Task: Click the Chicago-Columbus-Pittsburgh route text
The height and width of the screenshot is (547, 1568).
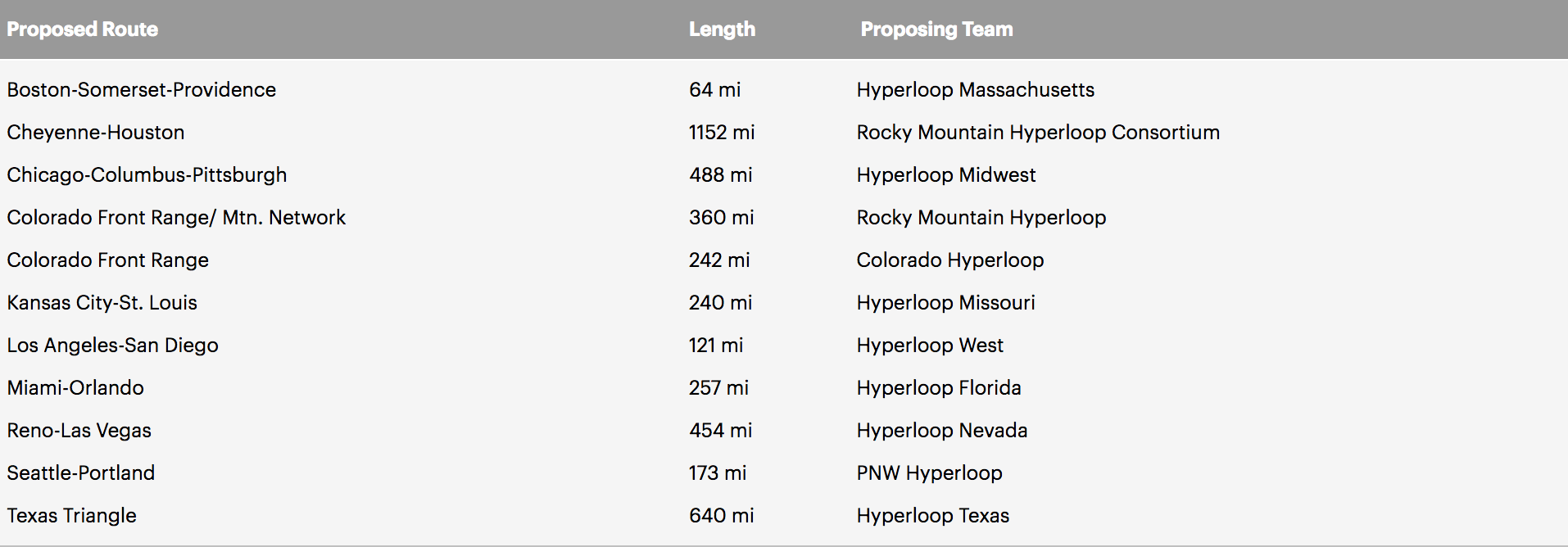Action: [x=147, y=174]
